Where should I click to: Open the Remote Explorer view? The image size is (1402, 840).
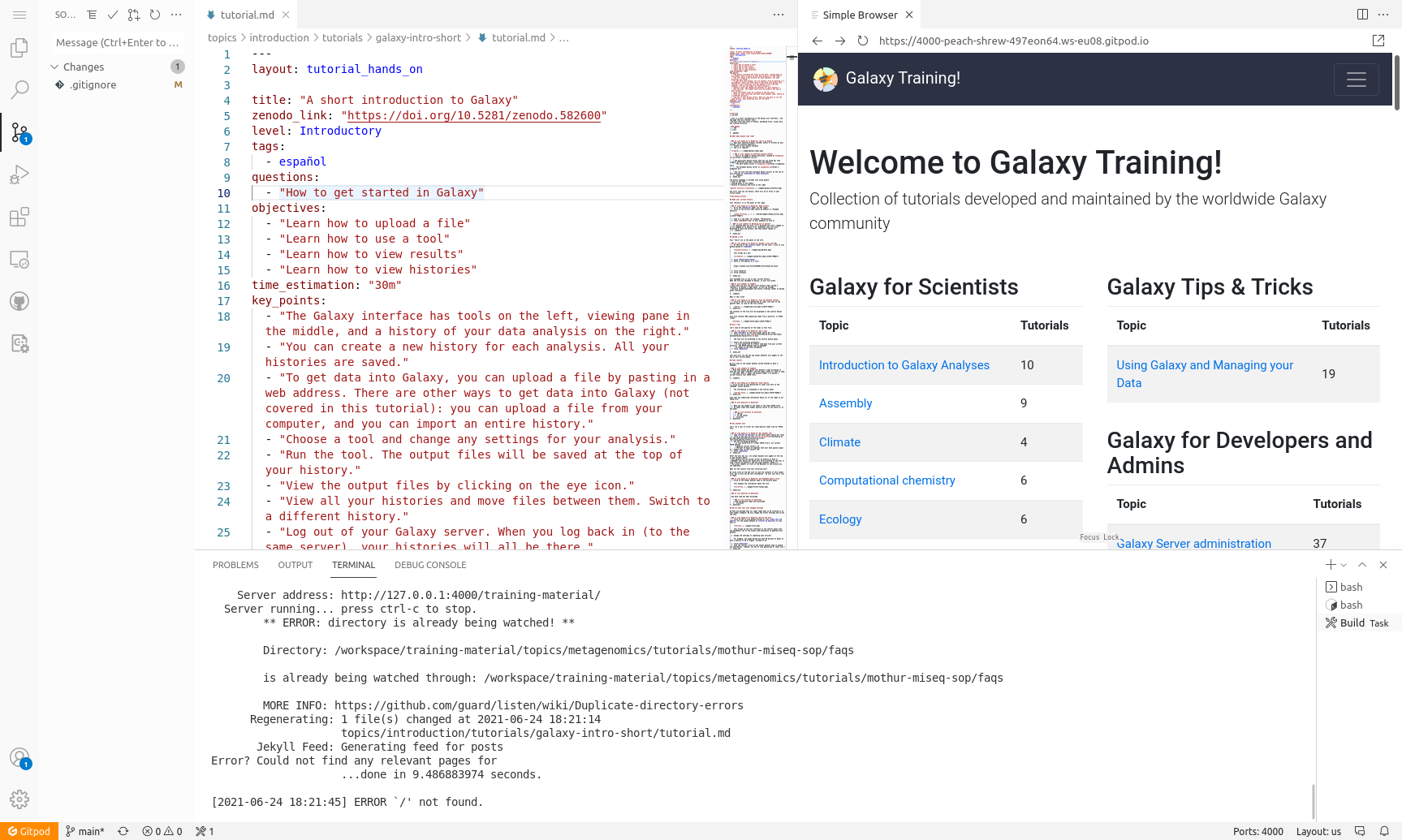pyautogui.click(x=19, y=259)
